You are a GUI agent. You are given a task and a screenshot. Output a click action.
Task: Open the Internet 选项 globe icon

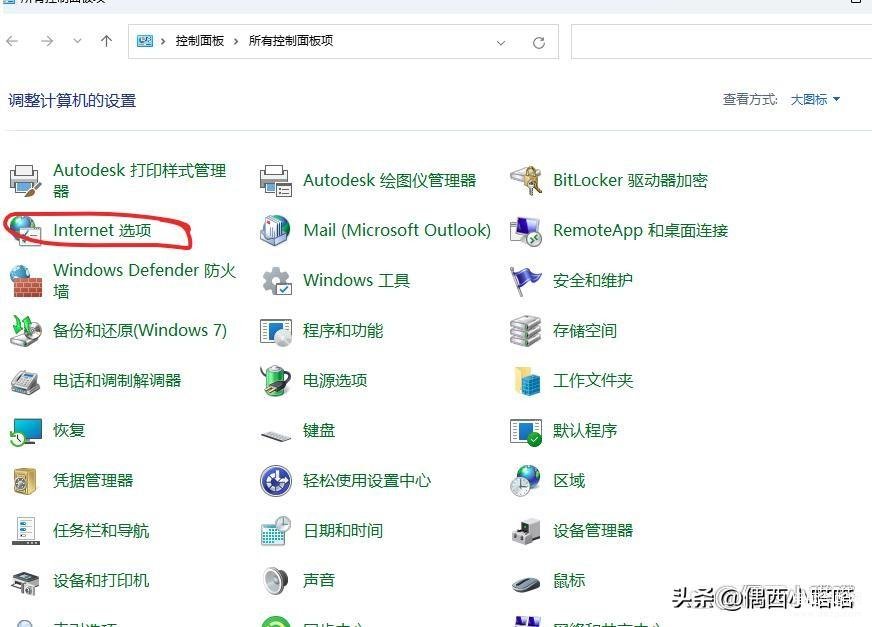[x=25, y=230]
